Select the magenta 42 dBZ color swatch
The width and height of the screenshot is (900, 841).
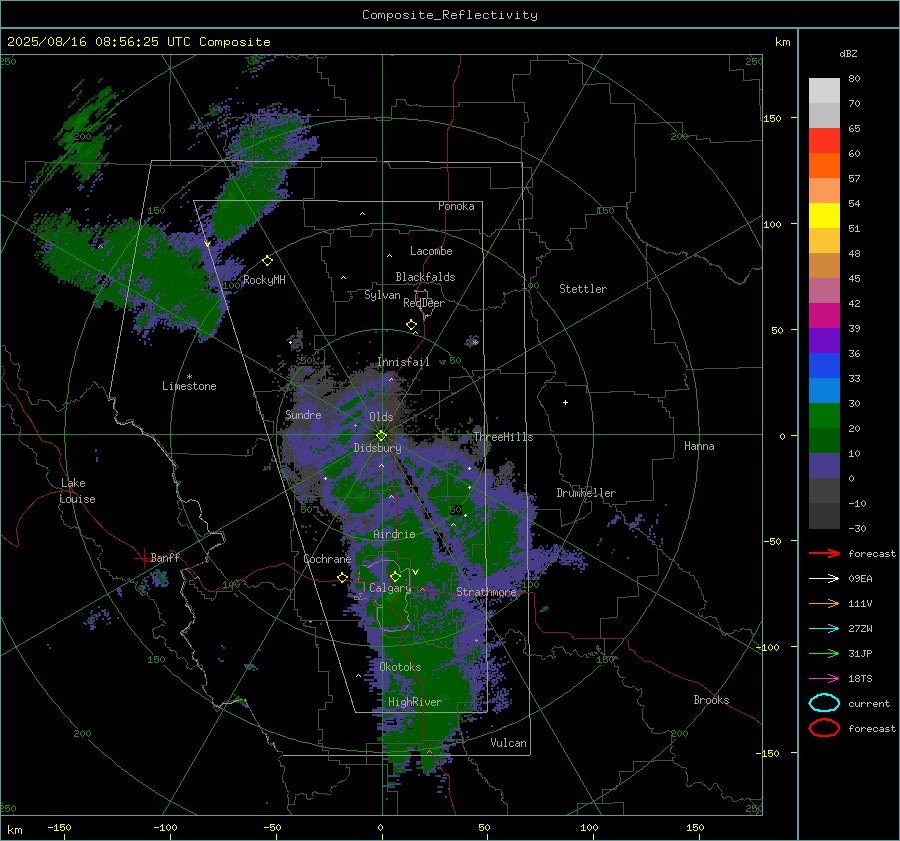[x=824, y=315]
